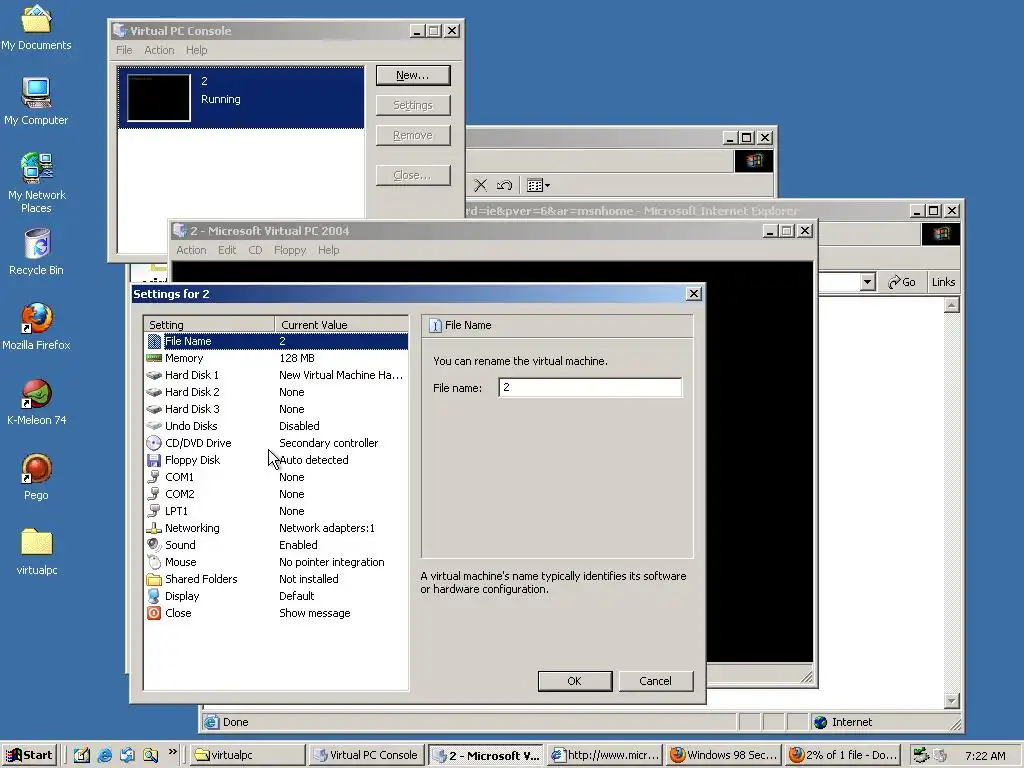Click the Undo Disks icon
Image resolution: width=1024 pixels, height=768 pixels.
pyautogui.click(x=154, y=426)
